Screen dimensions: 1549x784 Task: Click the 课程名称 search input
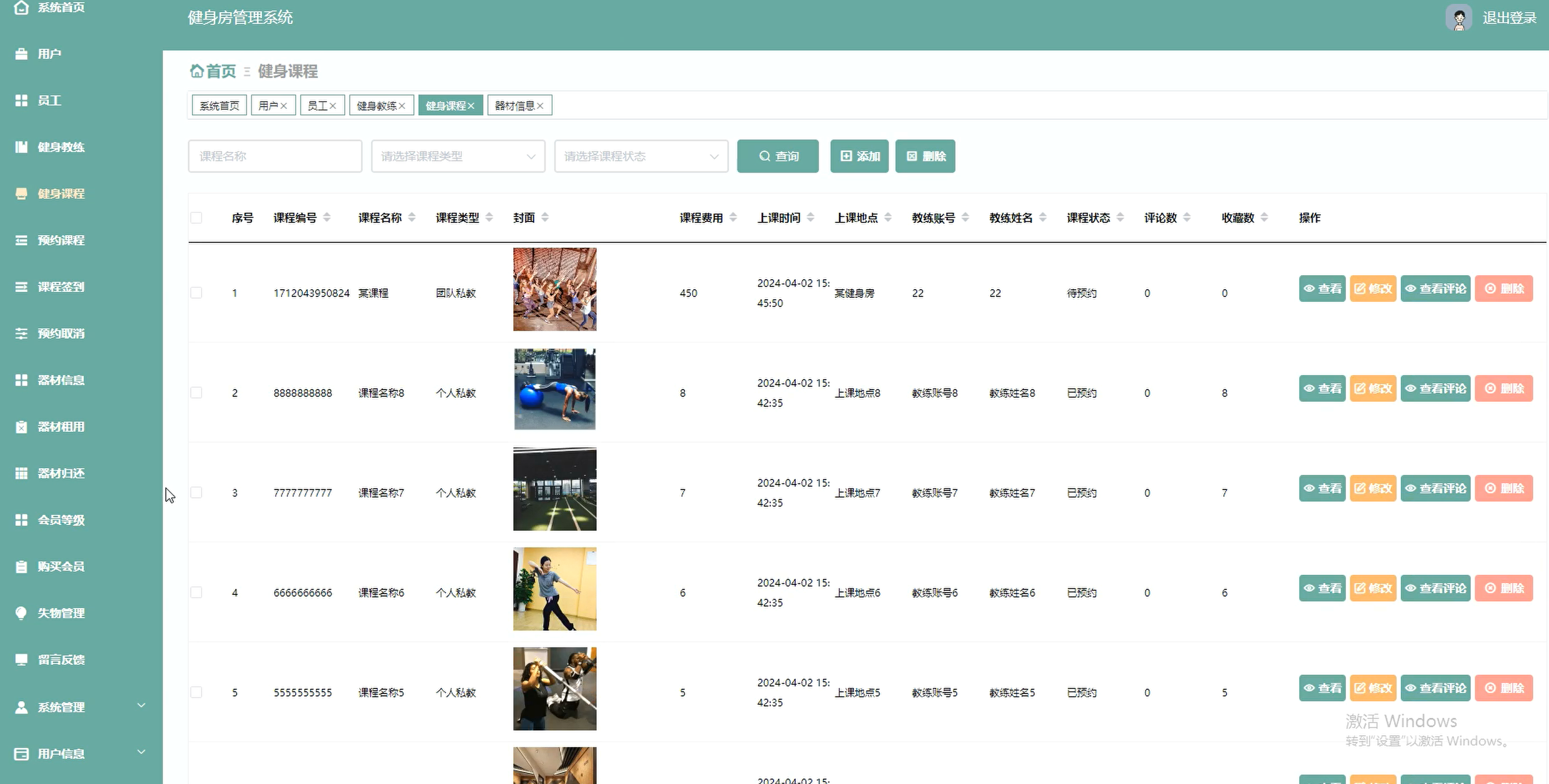(x=275, y=156)
